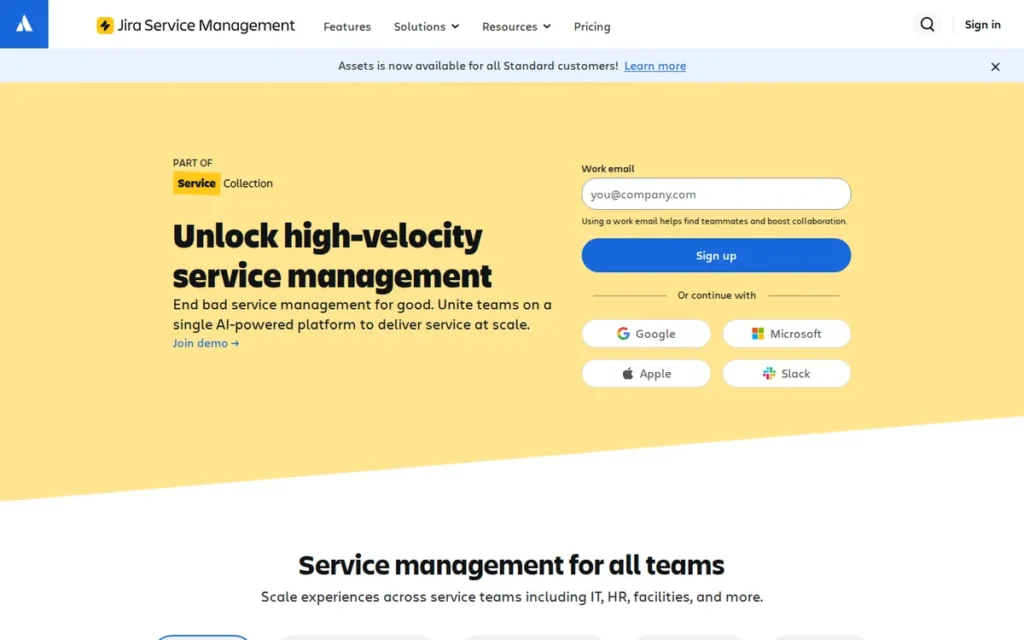Click the Apple logo icon
The height and width of the screenshot is (640, 1024).
point(628,373)
